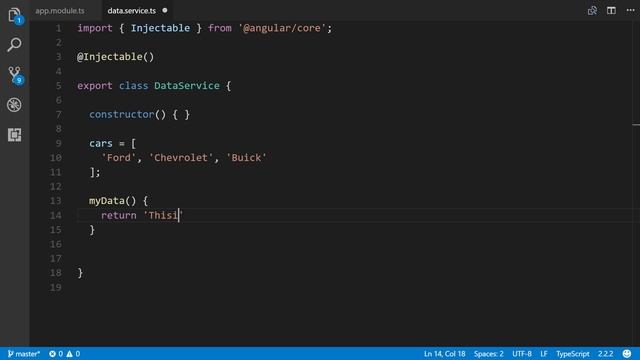
Task: Click line number 5 in the gutter
Action: [x=58, y=86]
